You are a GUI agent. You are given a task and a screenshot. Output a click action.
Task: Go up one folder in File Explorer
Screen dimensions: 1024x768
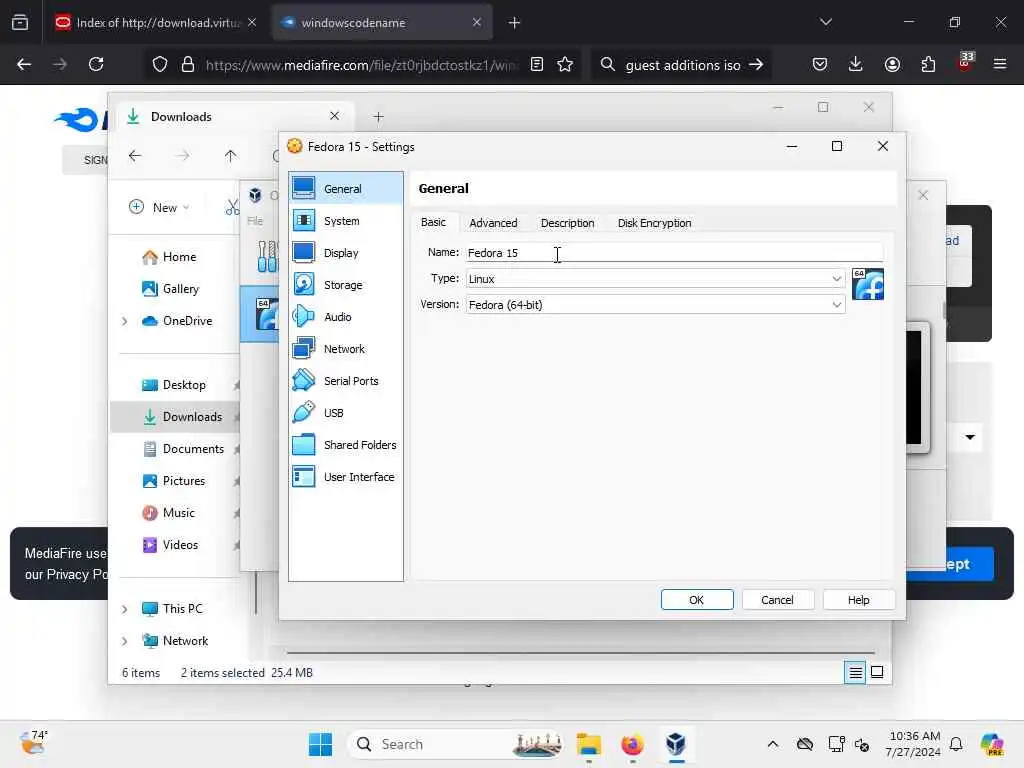[x=231, y=155]
